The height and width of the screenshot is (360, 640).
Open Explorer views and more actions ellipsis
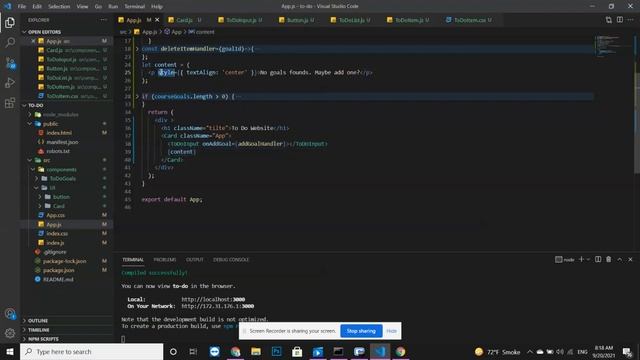click(104, 20)
